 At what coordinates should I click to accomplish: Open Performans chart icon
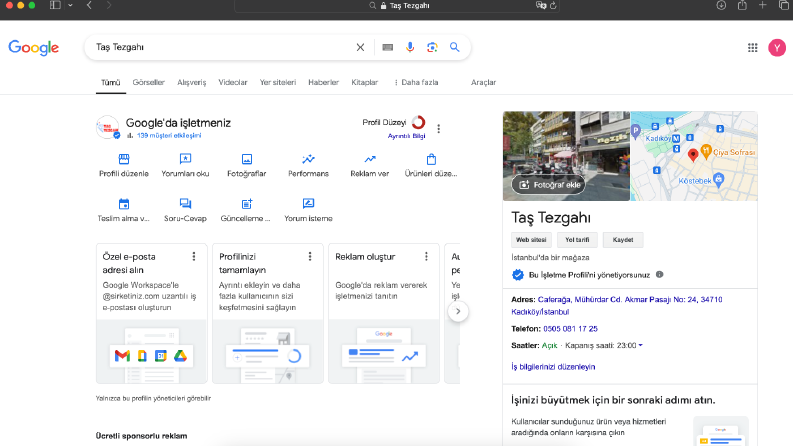point(309,159)
